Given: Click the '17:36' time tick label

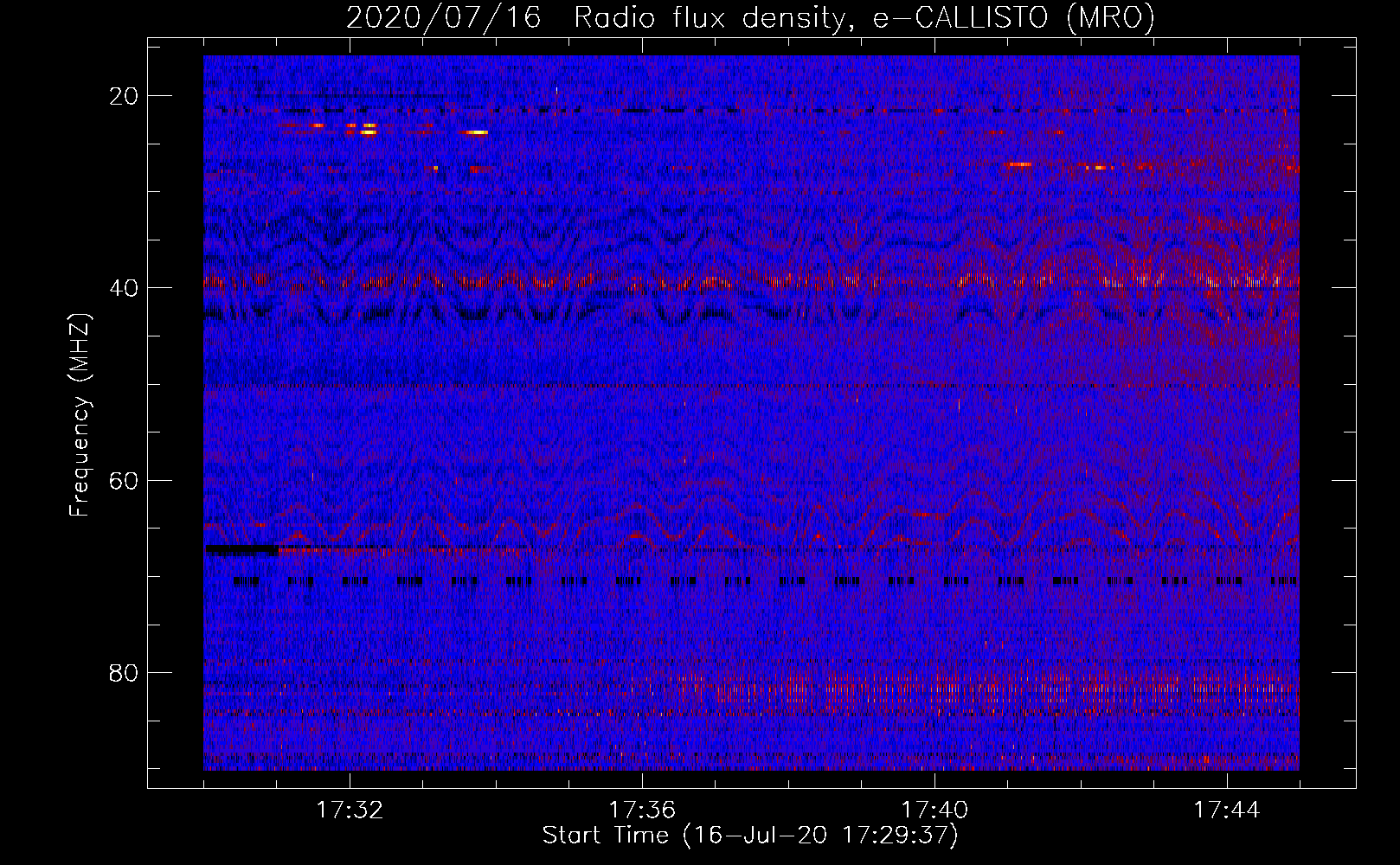Looking at the screenshot, I should [x=642, y=811].
